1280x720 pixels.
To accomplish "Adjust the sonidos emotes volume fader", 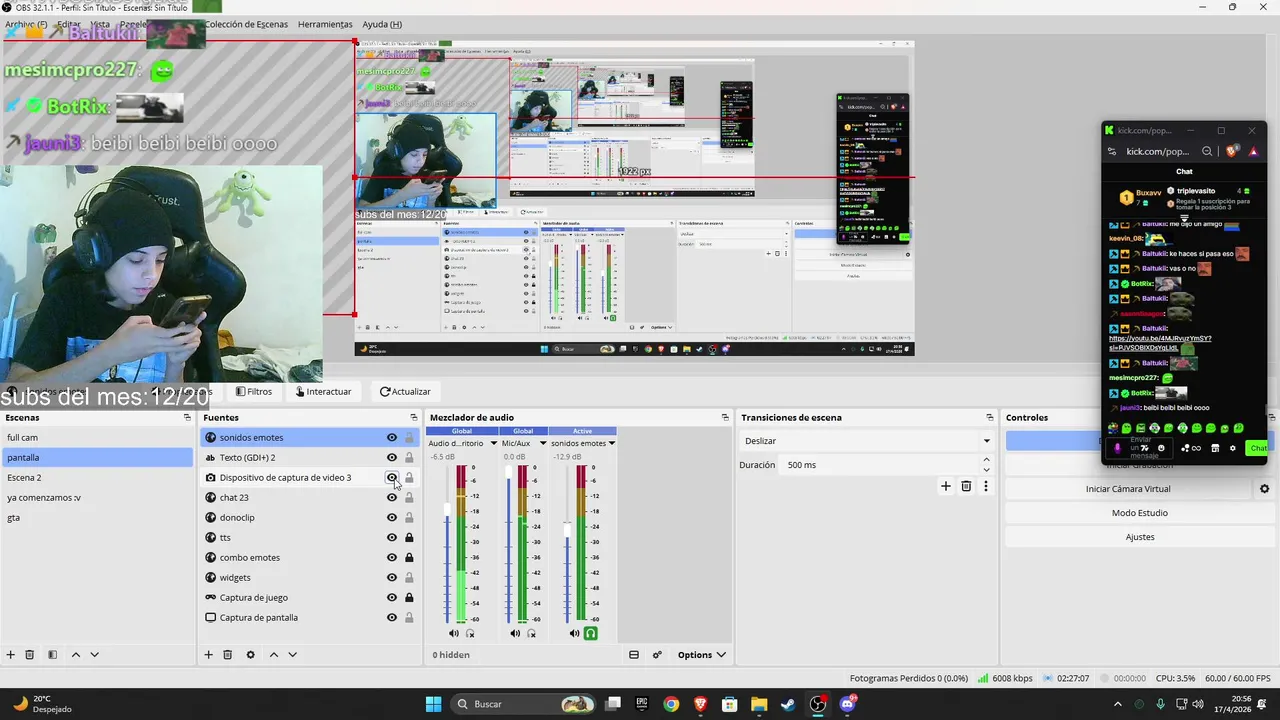I will [x=567, y=530].
